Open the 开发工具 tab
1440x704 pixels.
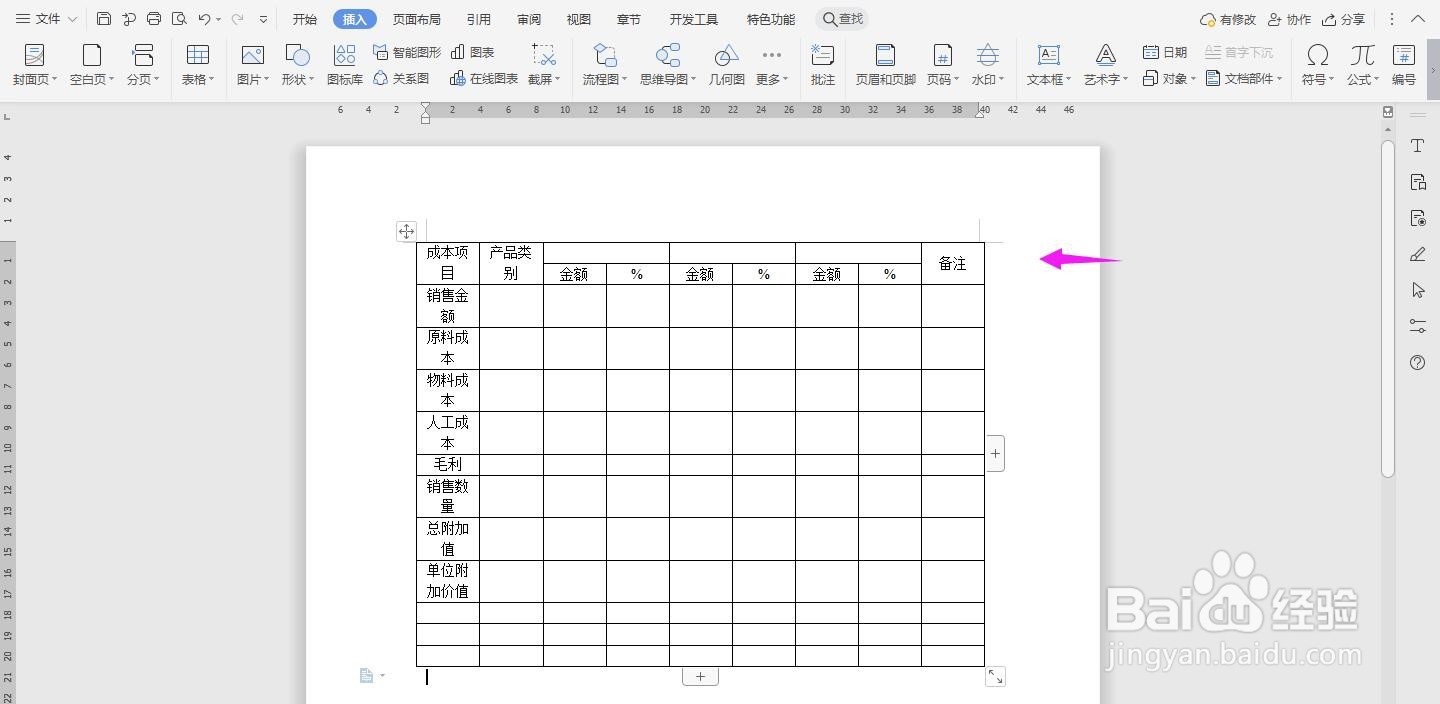click(694, 19)
